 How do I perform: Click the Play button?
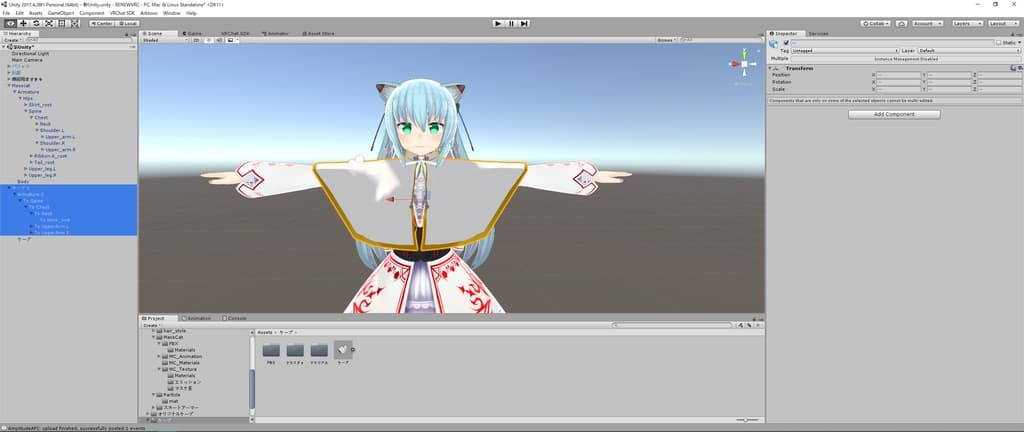498,23
